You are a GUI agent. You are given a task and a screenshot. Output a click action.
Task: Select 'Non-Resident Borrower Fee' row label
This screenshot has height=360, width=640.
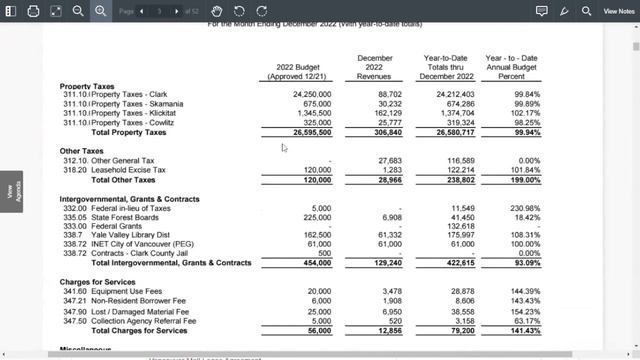(x=138, y=301)
